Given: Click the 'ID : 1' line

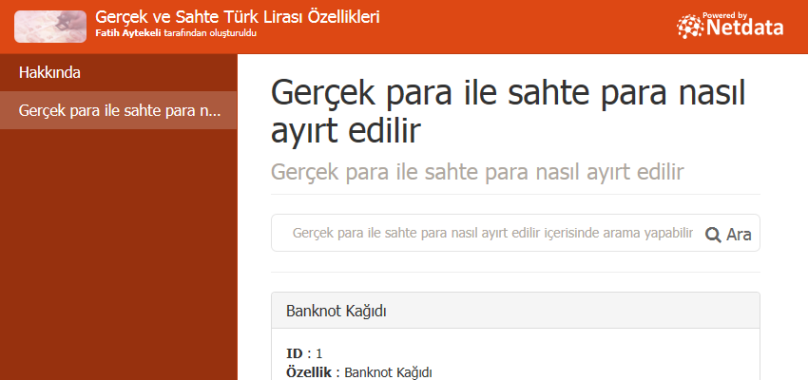Looking at the screenshot, I should [x=304, y=354].
